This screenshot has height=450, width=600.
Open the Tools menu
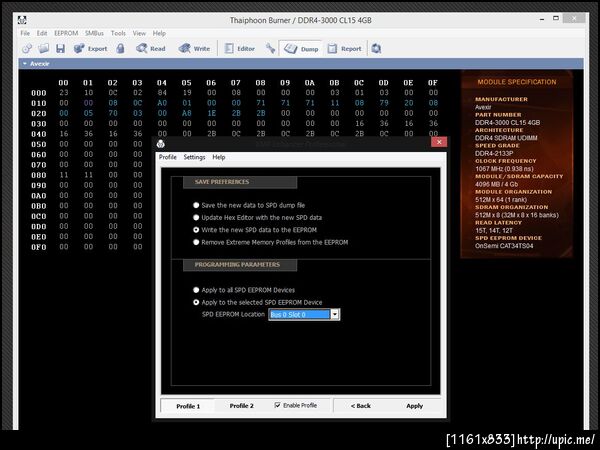(x=118, y=33)
